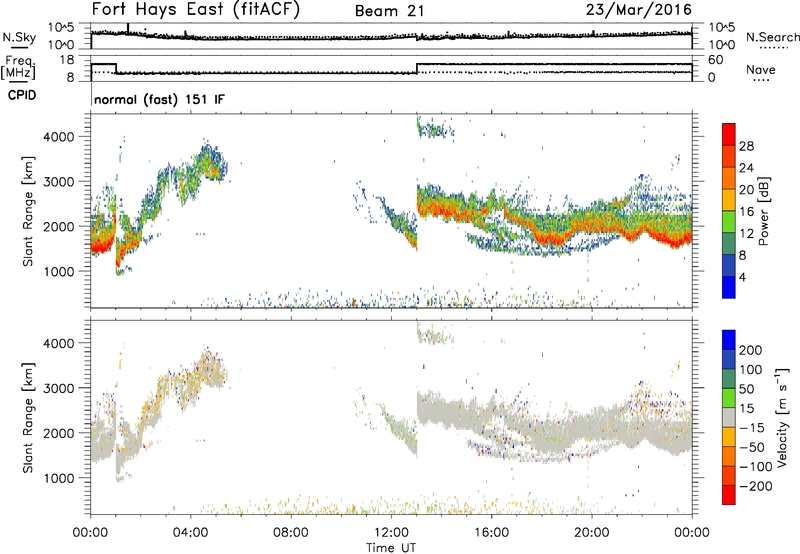
Task: Click the "16" tick label on the Power bar
Action: 746,212
